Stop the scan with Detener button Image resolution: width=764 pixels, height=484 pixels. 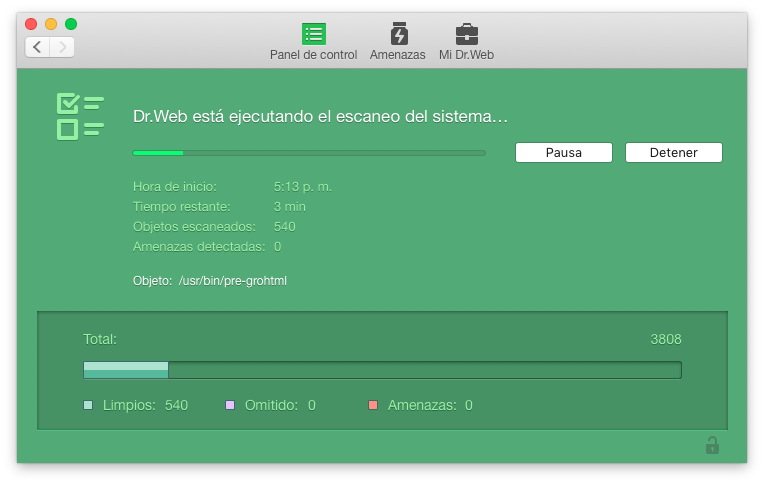point(674,153)
